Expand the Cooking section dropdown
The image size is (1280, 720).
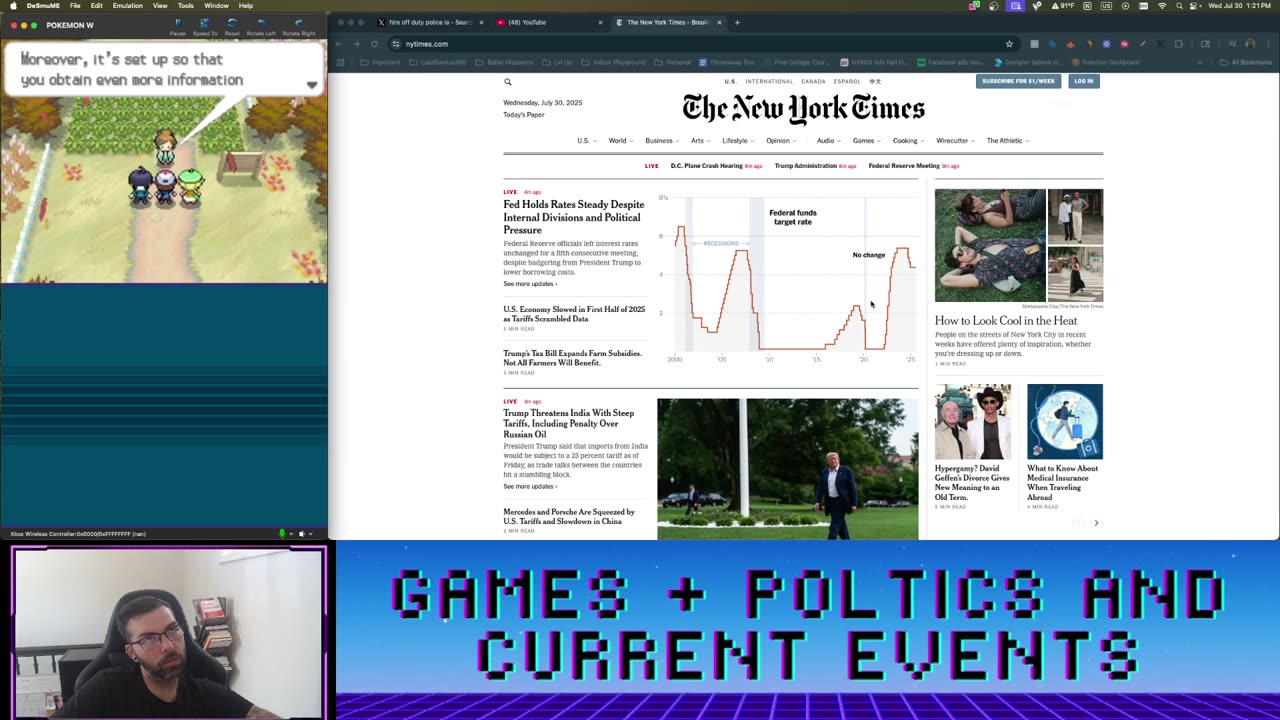[908, 141]
